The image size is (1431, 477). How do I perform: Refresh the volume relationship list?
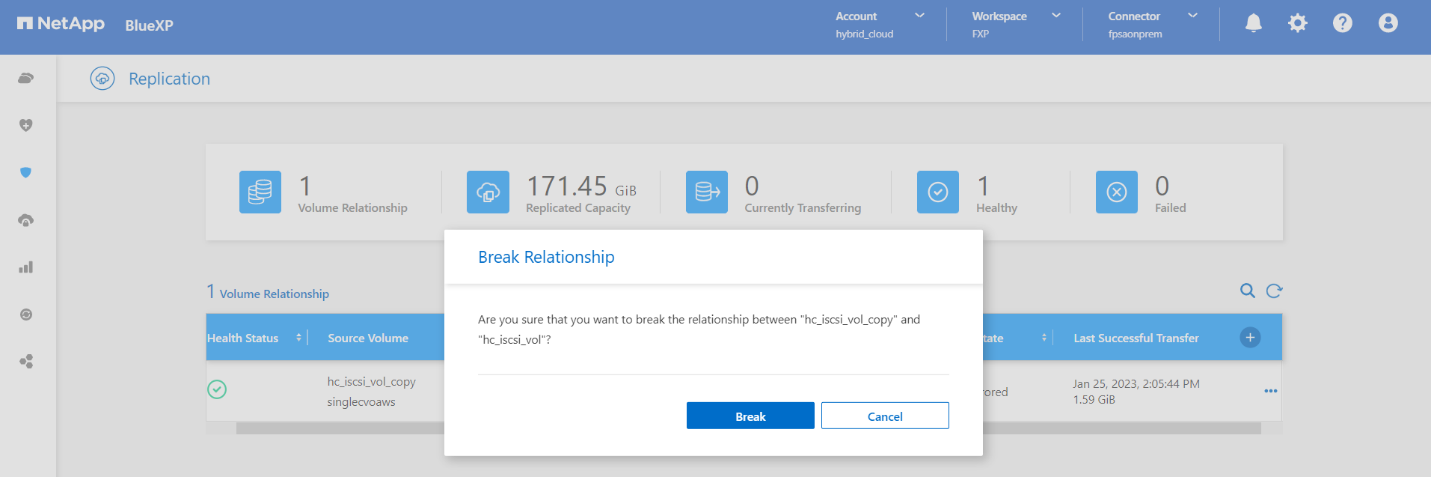click(1274, 291)
